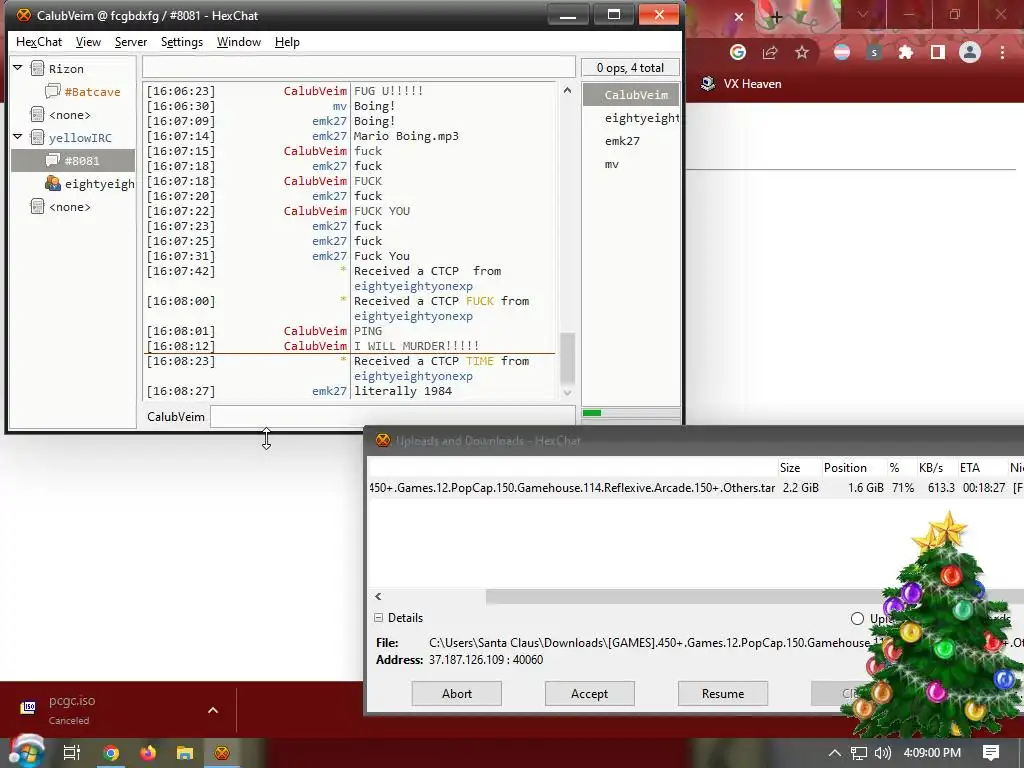Open the eightyeigh private dialog
1024x768 pixels.
tap(99, 184)
